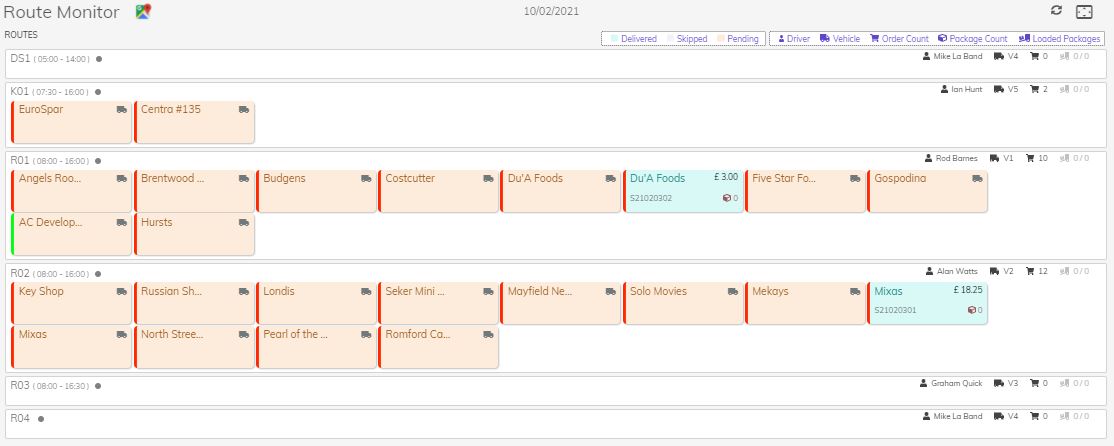Click the truck icon on Brentwood card
Viewport: 1114px width, 446px height.
click(x=244, y=179)
